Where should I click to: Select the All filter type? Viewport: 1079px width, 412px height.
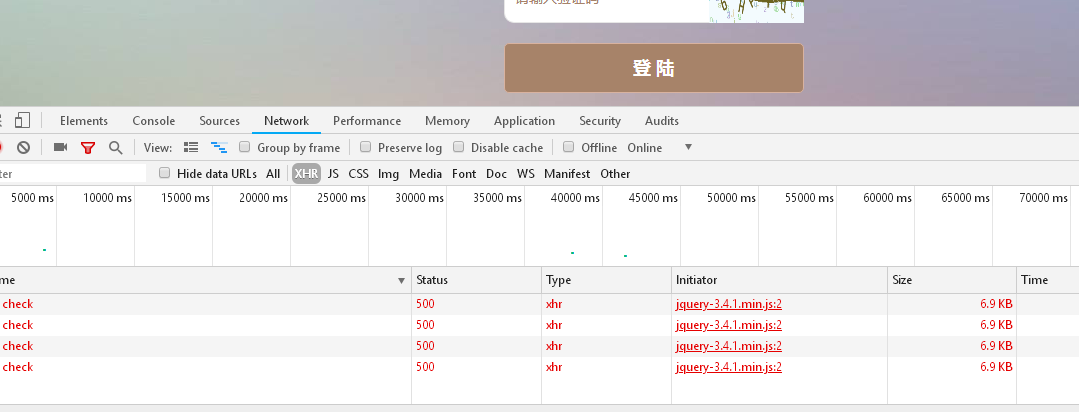tap(273, 174)
